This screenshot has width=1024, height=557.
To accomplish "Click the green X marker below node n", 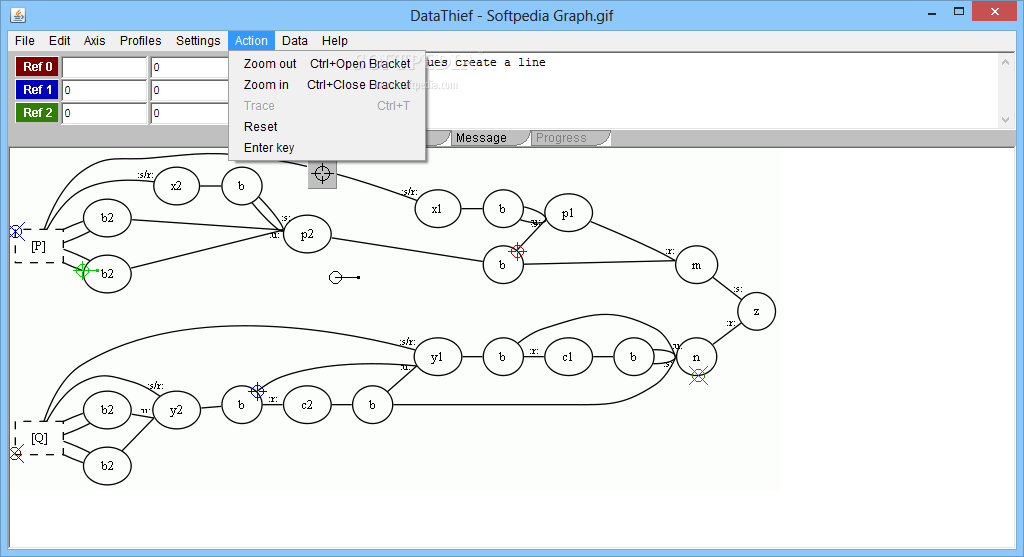I will (698, 375).
